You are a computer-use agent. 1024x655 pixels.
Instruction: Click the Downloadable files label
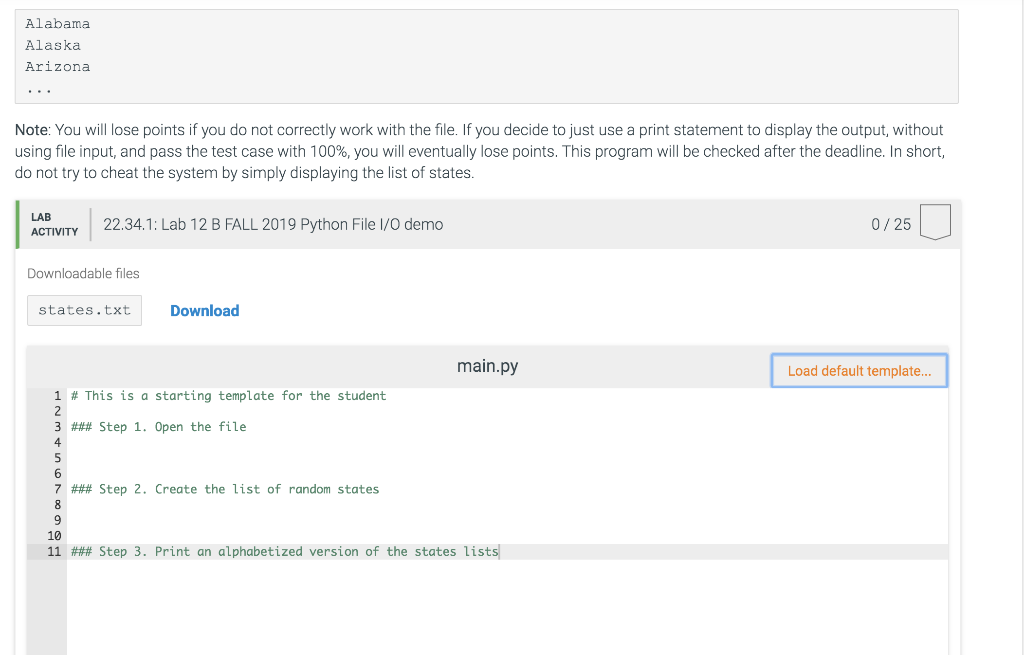(x=83, y=273)
